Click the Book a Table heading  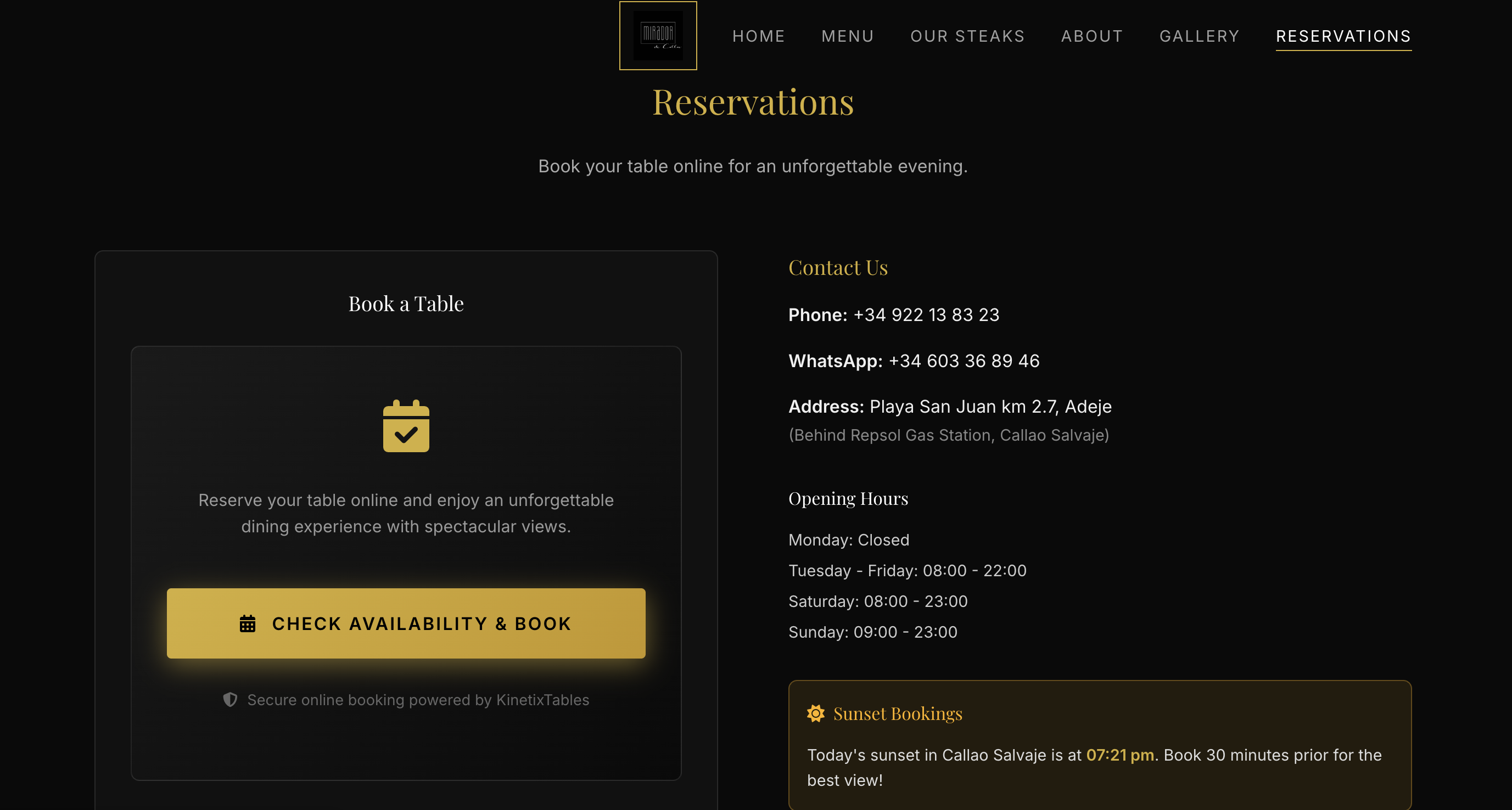pos(406,304)
